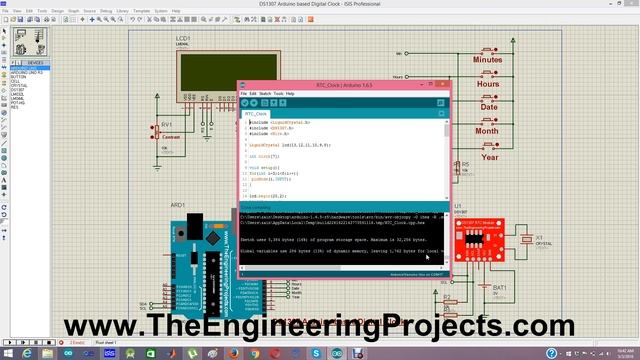Viewport: 640px width, 360px height.
Task: Select DS1307 in the devices list
Action: point(17,90)
